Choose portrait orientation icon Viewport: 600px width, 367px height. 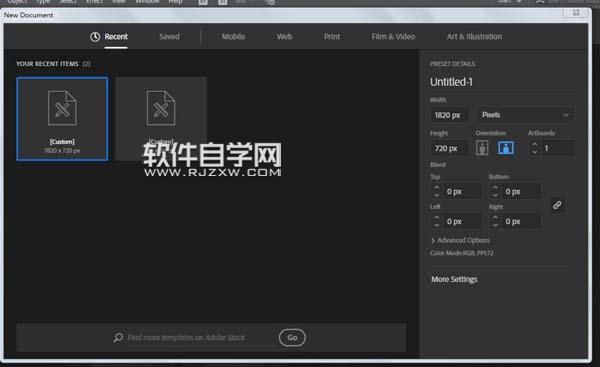(x=482, y=148)
